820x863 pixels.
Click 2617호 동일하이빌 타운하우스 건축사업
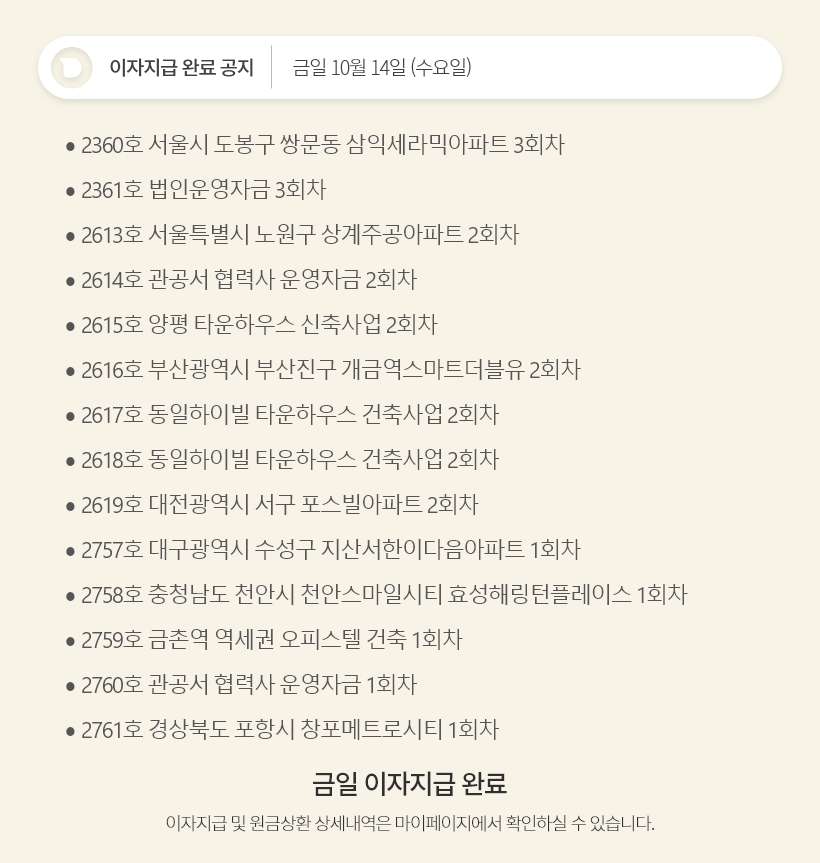coord(289,415)
